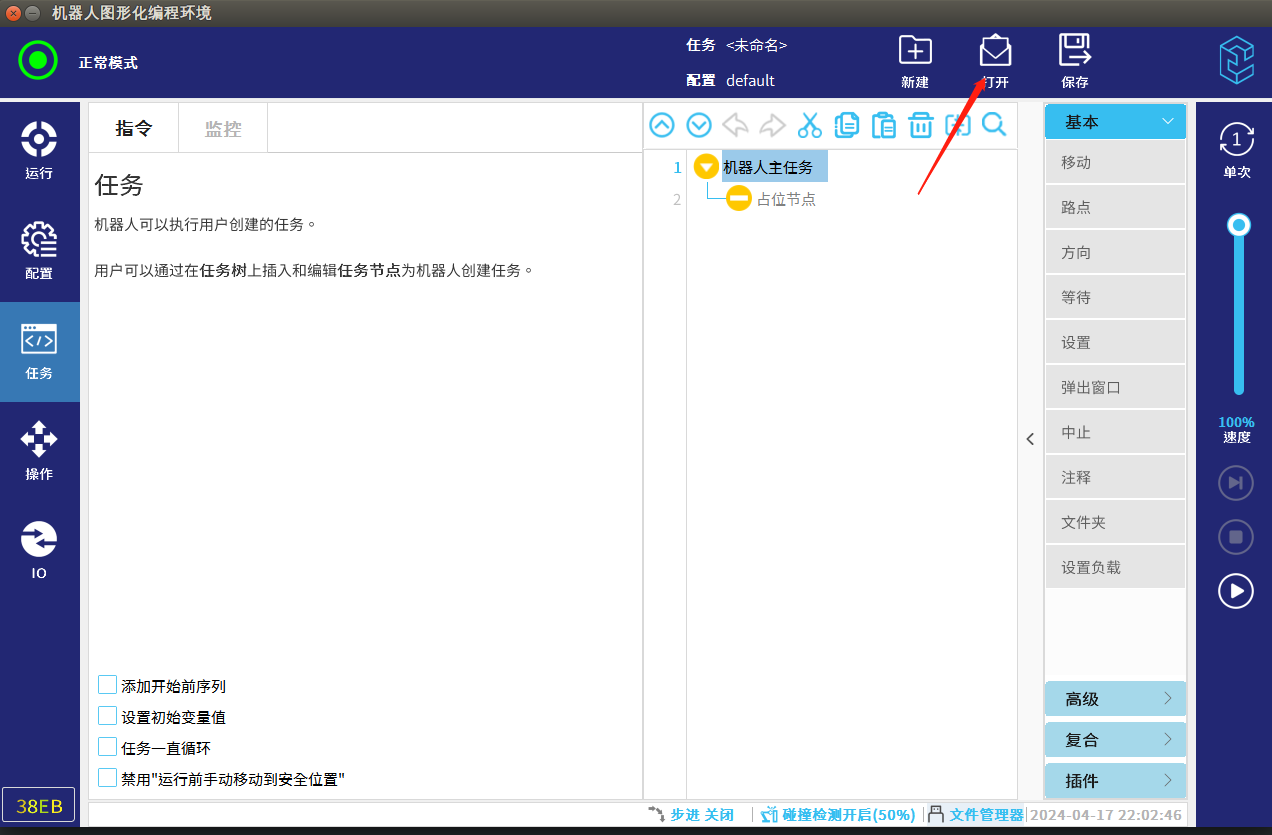This screenshot has height=835, width=1272.
Task: Click the paste clipboard icon
Action: point(883,125)
